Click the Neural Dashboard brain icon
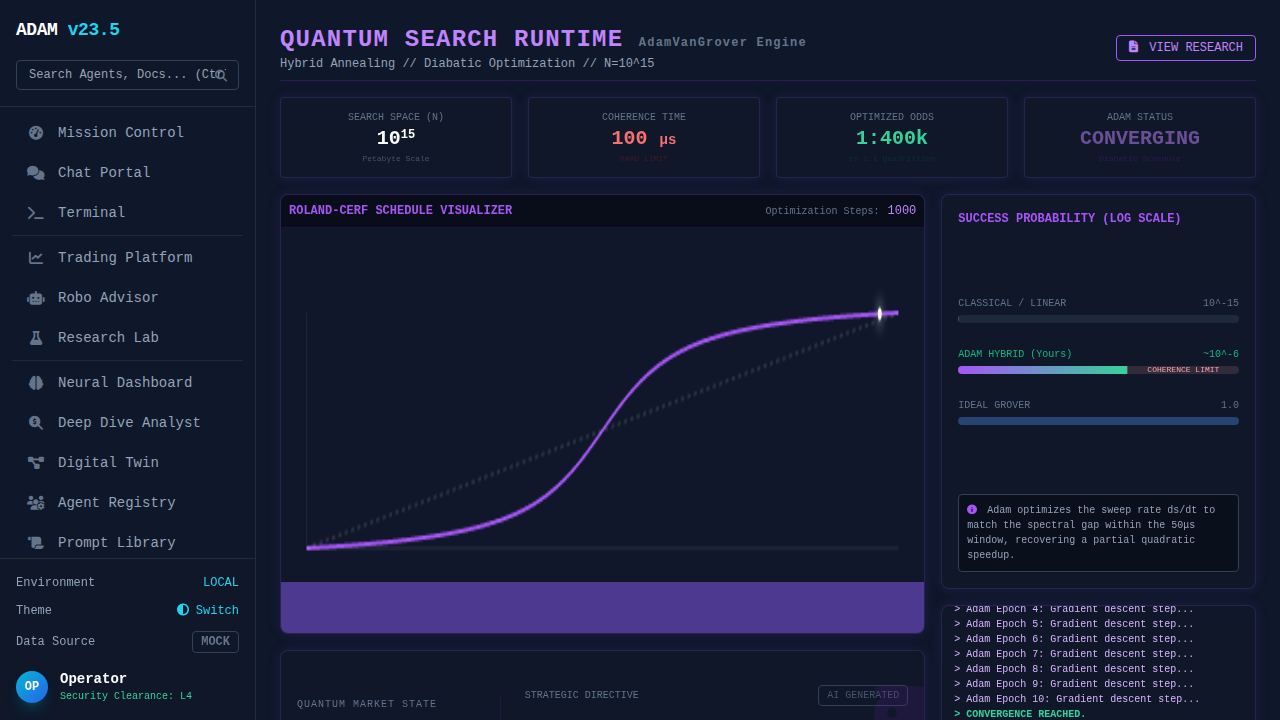Image resolution: width=1280 pixels, height=720 pixels. (x=36, y=383)
